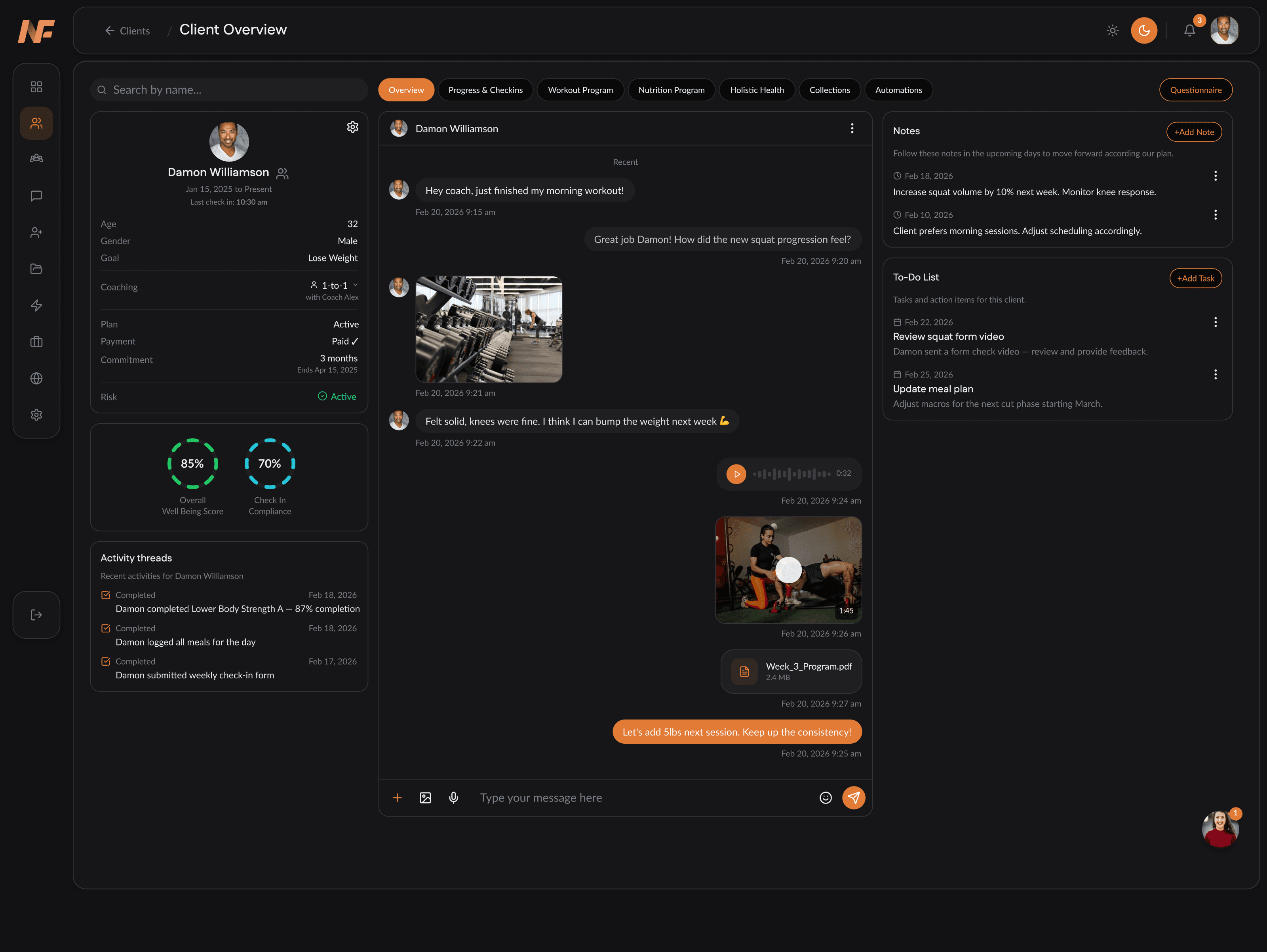Image resolution: width=1267 pixels, height=952 pixels.
Task: Open the lightning bolt automations icon
Action: [36, 305]
